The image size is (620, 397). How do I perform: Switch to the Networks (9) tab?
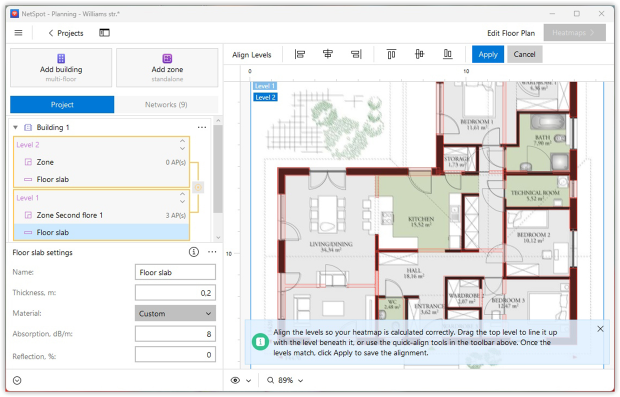tap(166, 105)
